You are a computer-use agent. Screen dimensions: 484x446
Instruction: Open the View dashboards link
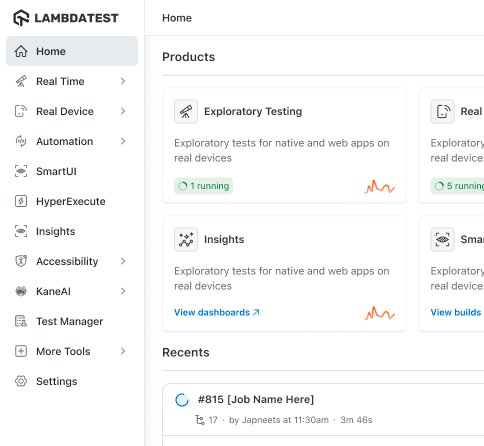click(x=217, y=312)
